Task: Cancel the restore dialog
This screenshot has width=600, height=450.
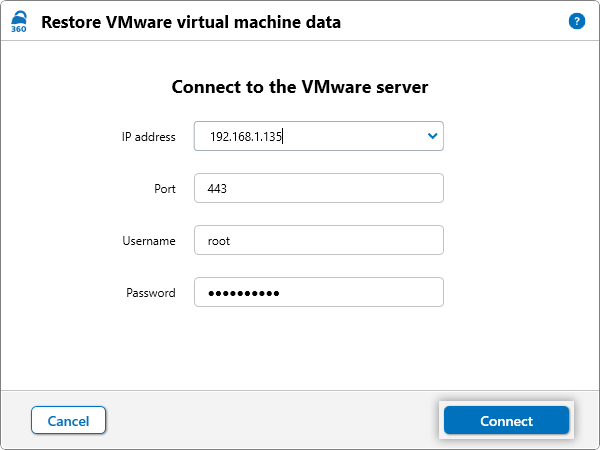Action: tap(68, 420)
